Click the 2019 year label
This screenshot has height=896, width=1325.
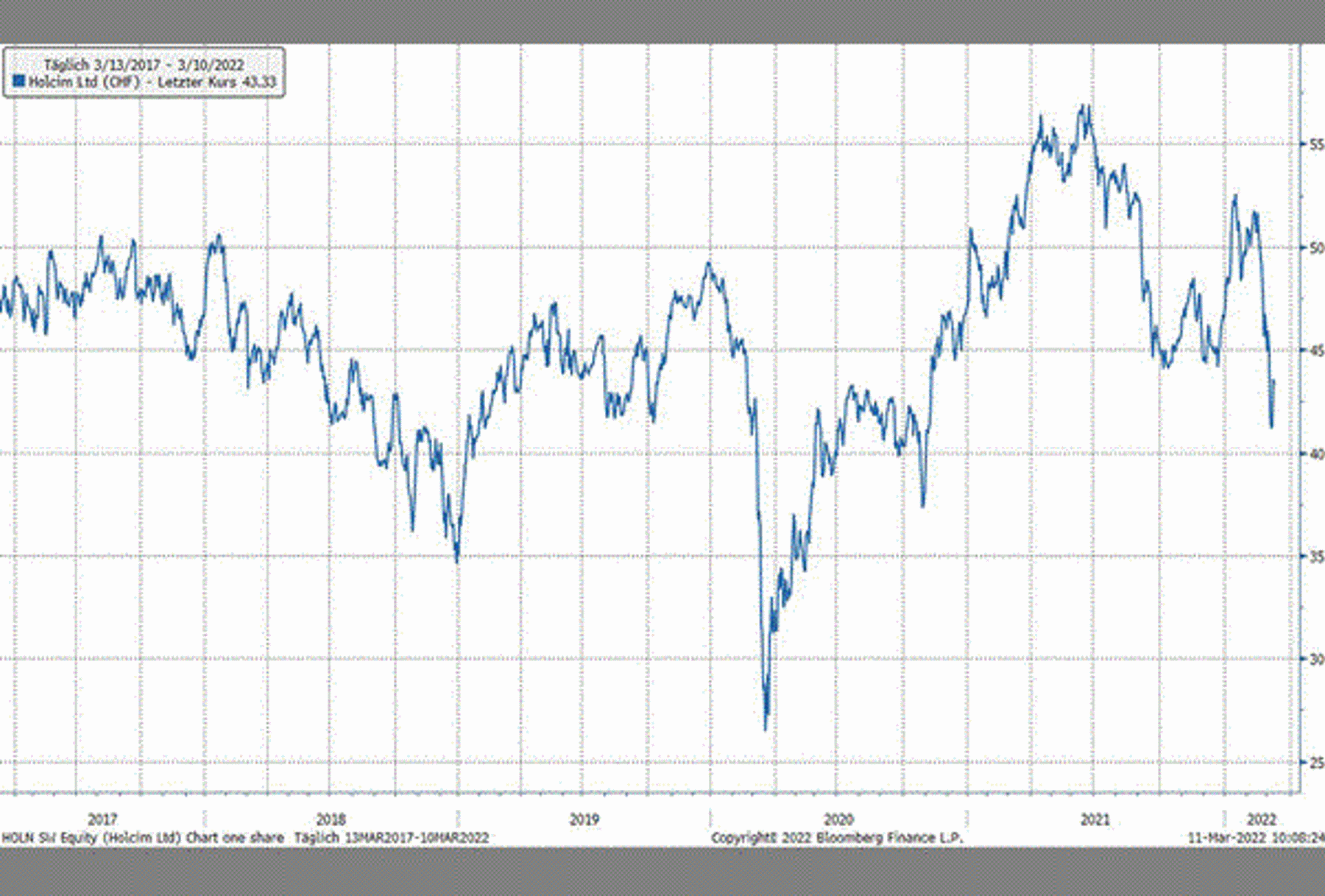coord(584,819)
